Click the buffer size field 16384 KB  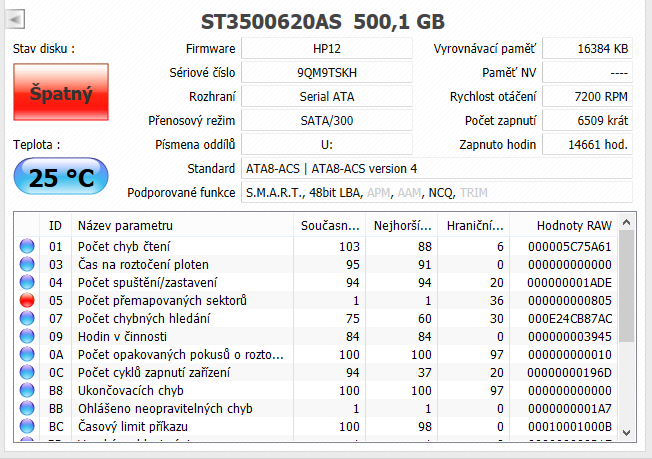click(x=588, y=49)
